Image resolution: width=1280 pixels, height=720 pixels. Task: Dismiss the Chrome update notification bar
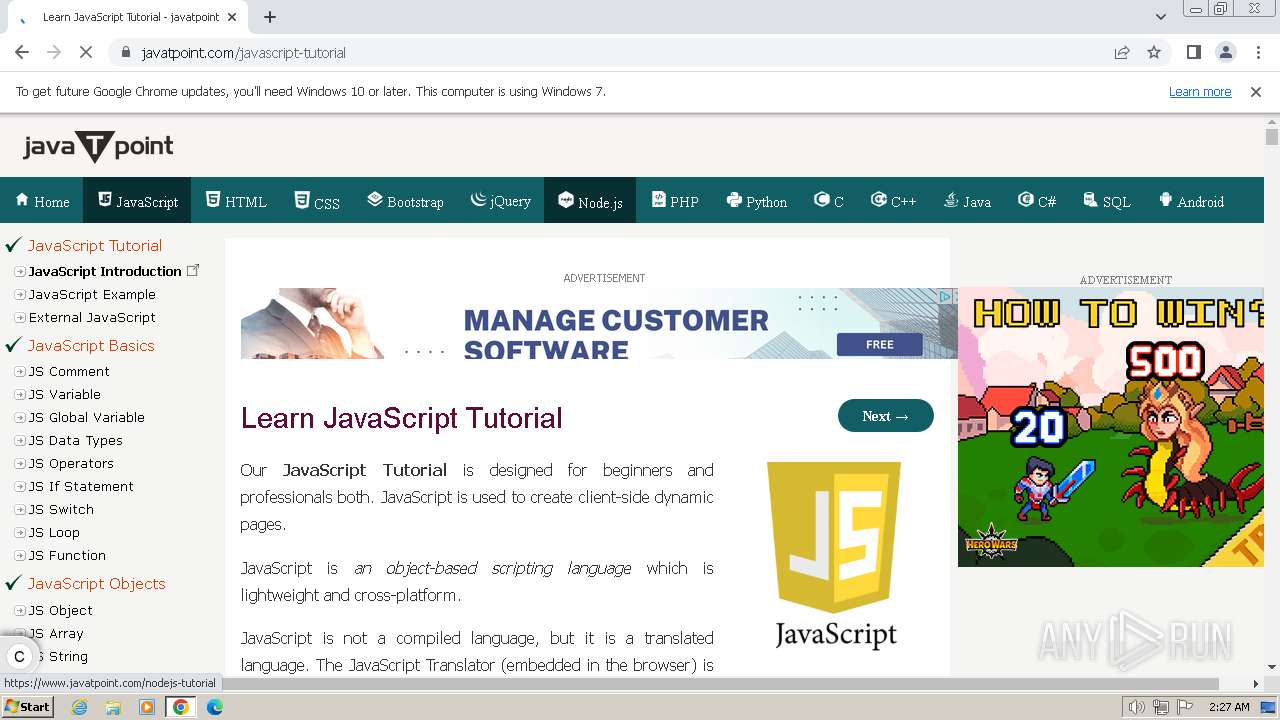tap(1256, 92)
